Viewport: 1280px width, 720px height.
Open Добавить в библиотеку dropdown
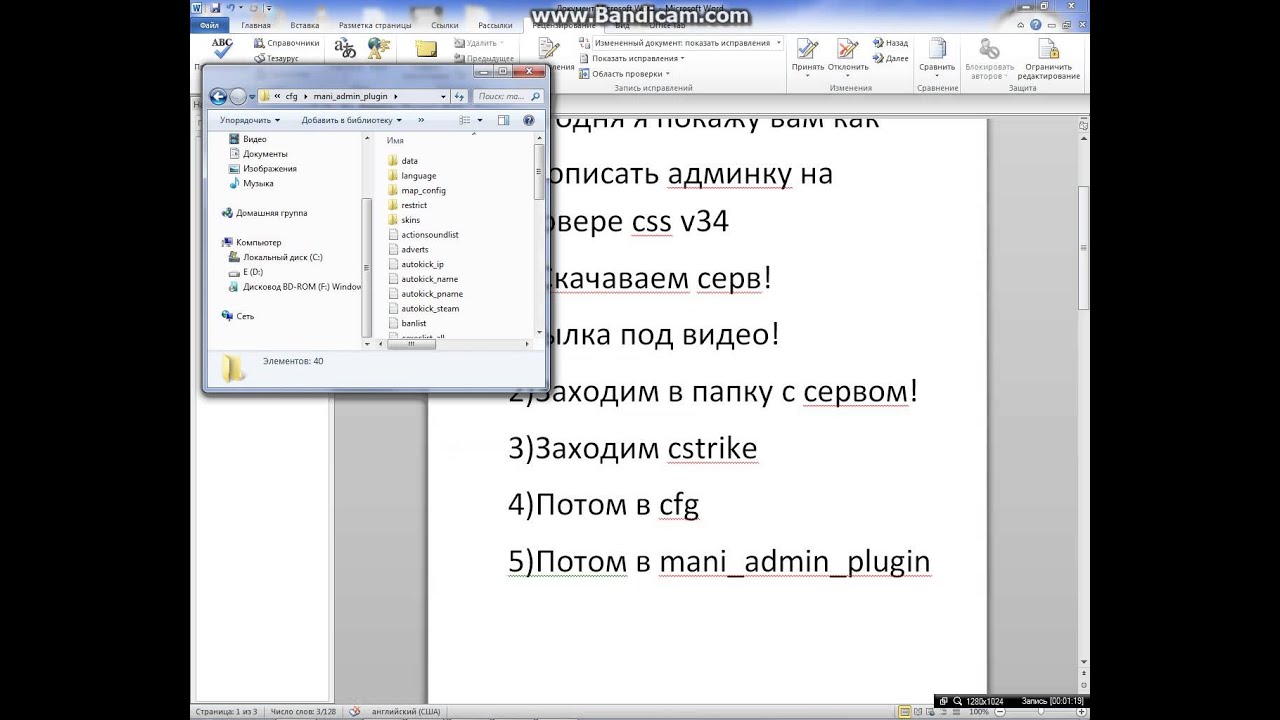351,120
